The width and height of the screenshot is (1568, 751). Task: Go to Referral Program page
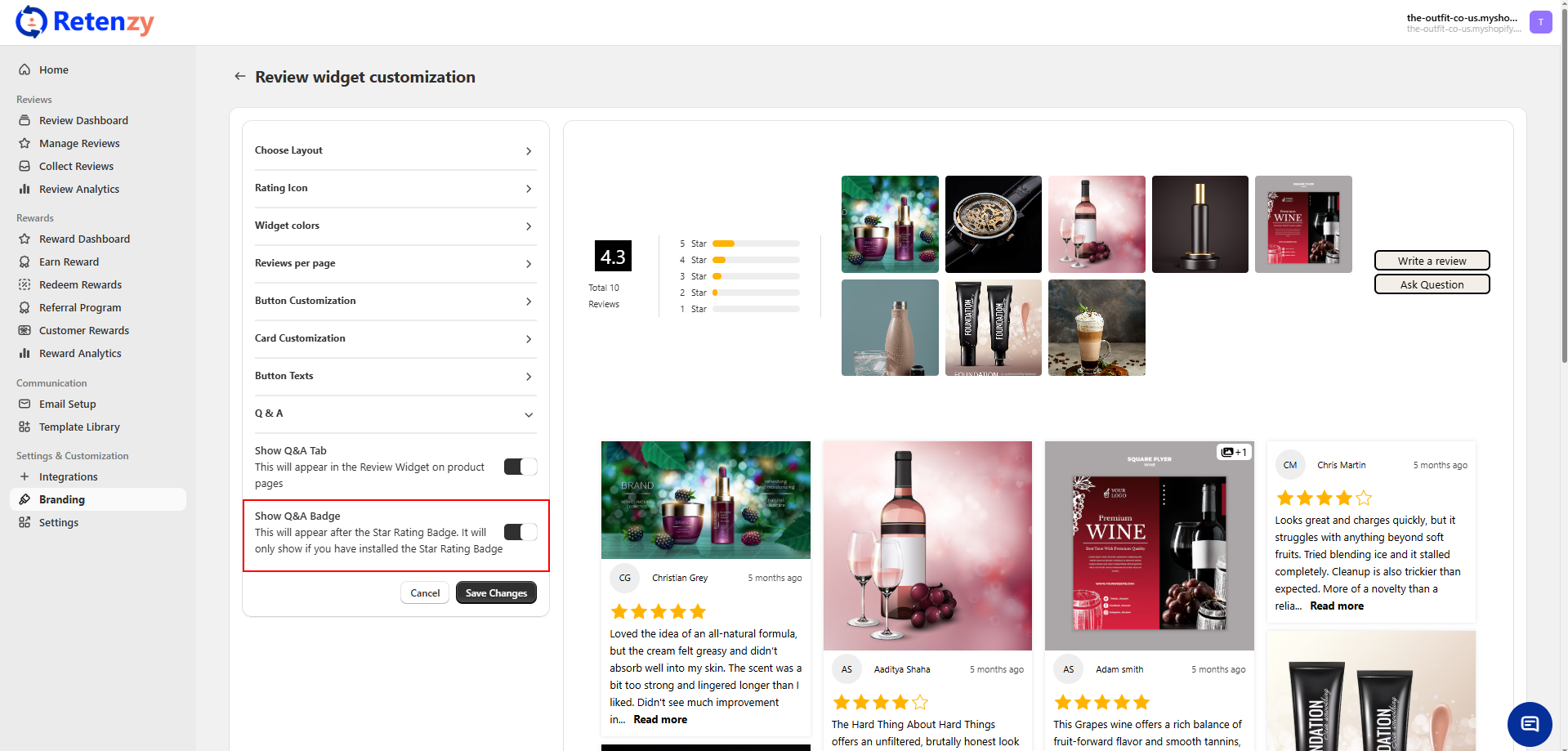tap(80, 307)
